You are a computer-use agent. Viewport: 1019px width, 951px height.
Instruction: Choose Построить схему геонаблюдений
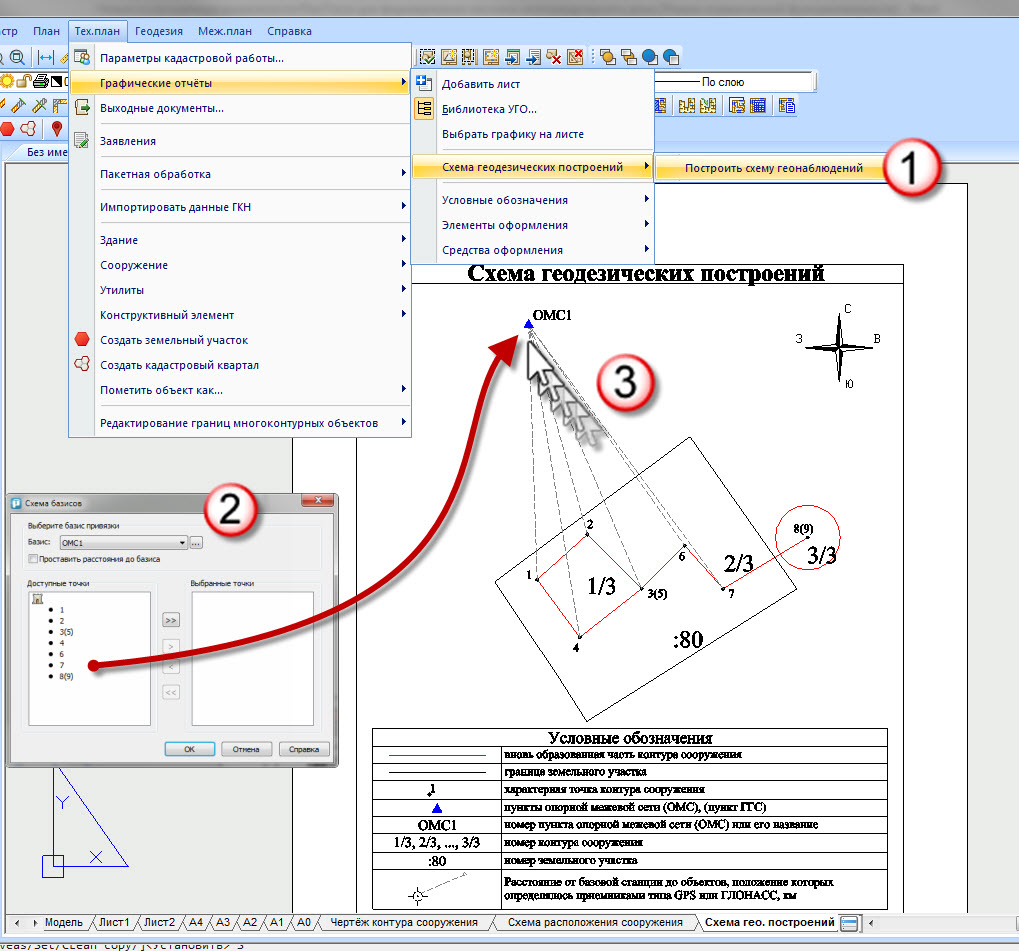[773, 168]
